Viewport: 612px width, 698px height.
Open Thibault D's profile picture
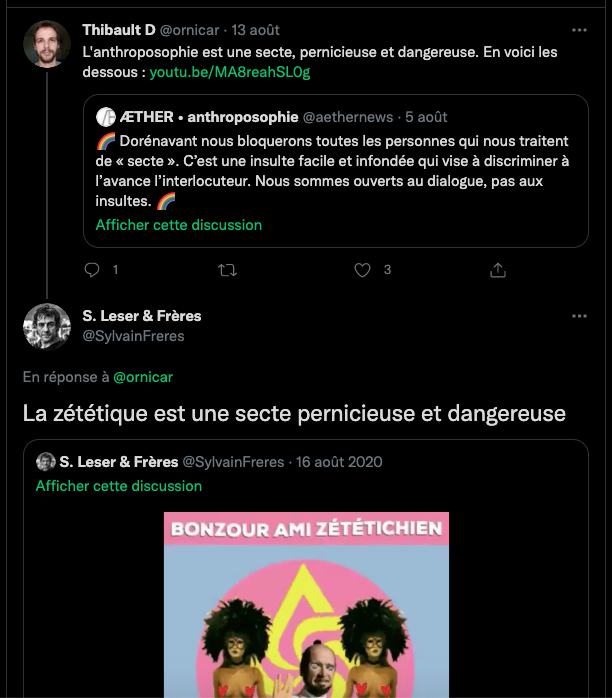click(x=47, y=44)
